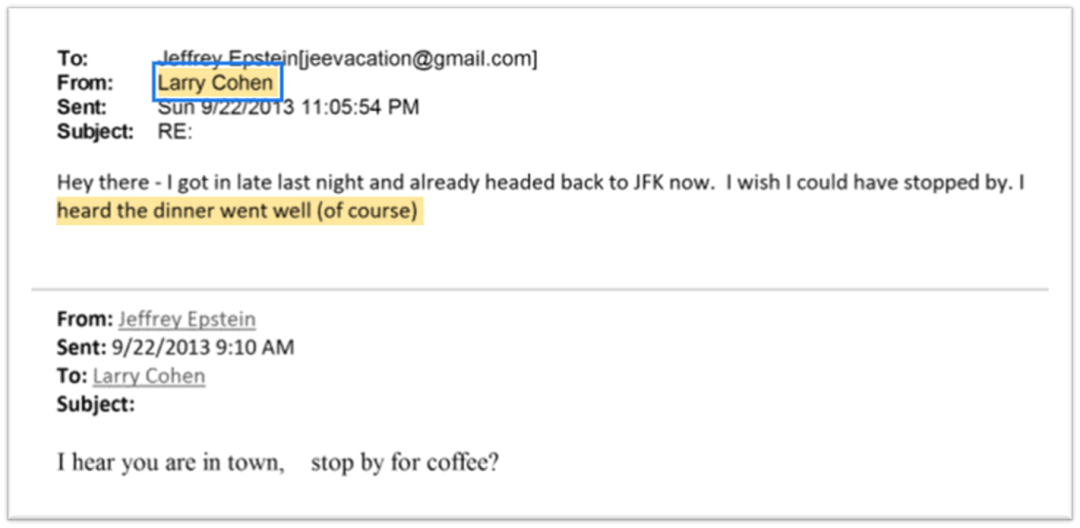Click "To:" label in quoted message
The height and width of the screenshot is (528, 1080).
point(71,376)
